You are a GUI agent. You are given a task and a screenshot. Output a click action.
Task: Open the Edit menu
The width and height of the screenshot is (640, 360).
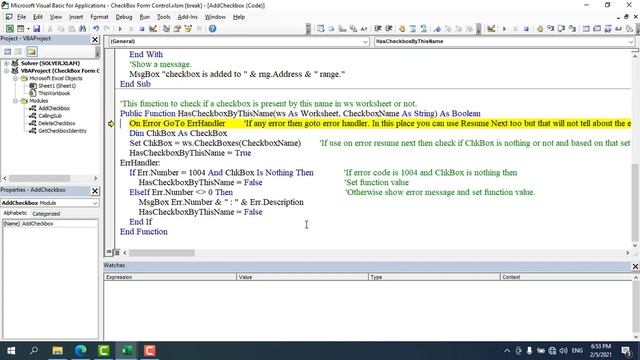[38, 17]
